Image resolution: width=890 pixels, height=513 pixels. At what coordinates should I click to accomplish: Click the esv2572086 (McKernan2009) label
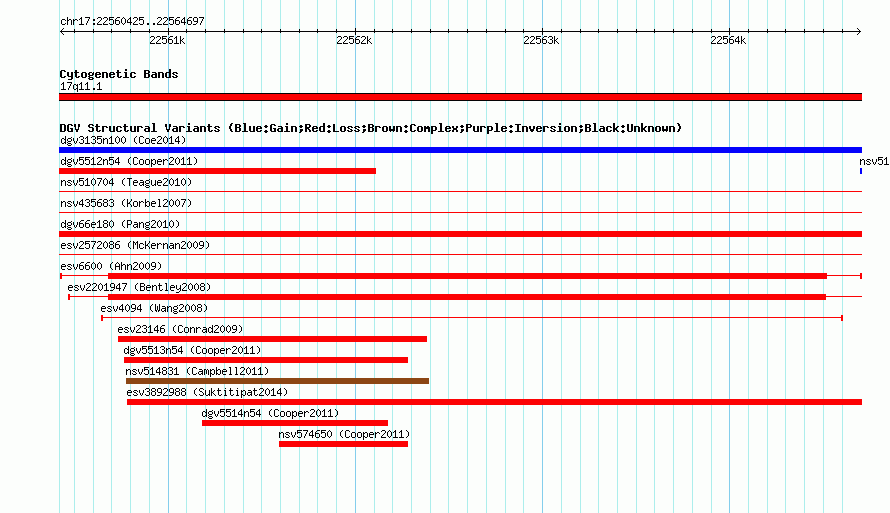(x=135, y=245)
